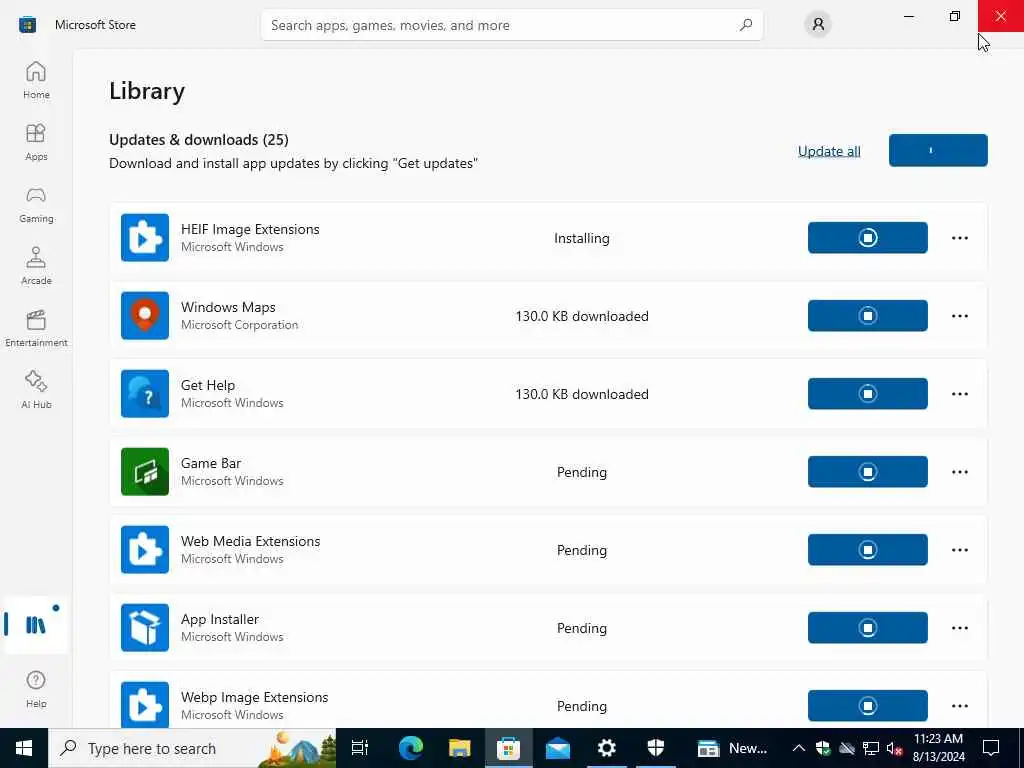Screen dimensions: 1024x768
Task: Click the App Installer app icon
Action: tap(145, 628)
